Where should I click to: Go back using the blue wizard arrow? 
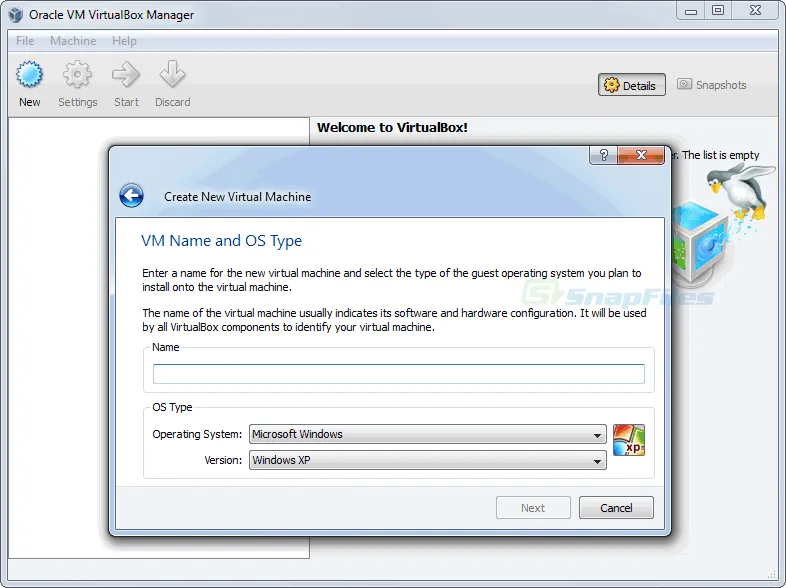pyautogui.click(x=131, y=196)
